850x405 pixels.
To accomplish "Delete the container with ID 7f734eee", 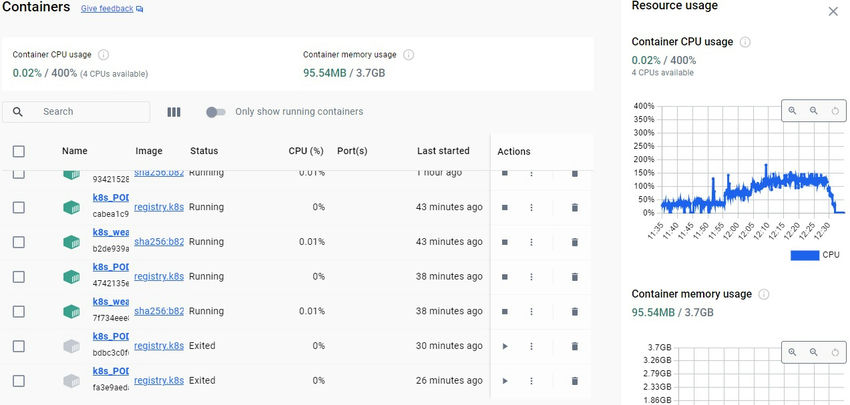I will tap(575, 312).
